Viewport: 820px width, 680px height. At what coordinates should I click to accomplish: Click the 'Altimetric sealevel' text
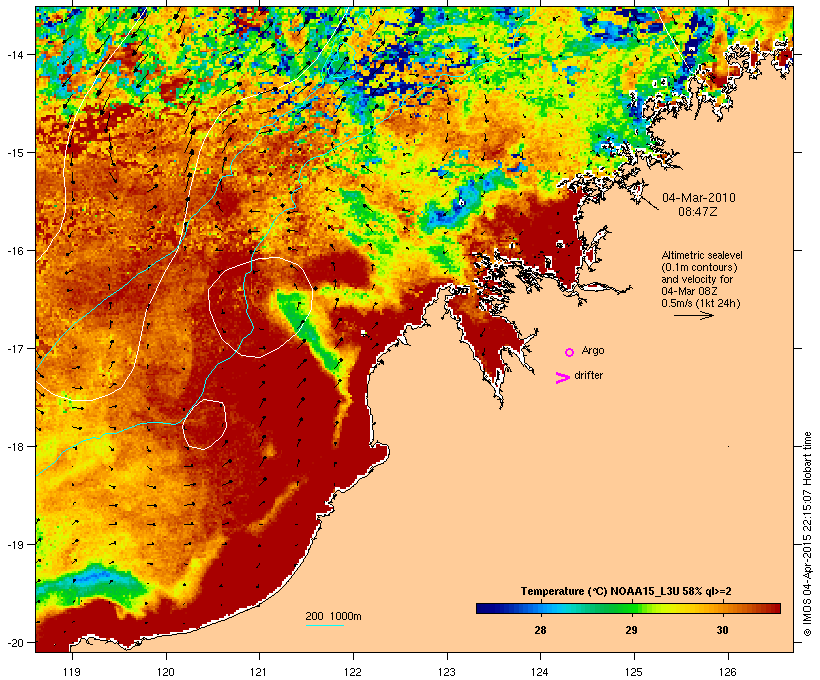tap(702, 255)
